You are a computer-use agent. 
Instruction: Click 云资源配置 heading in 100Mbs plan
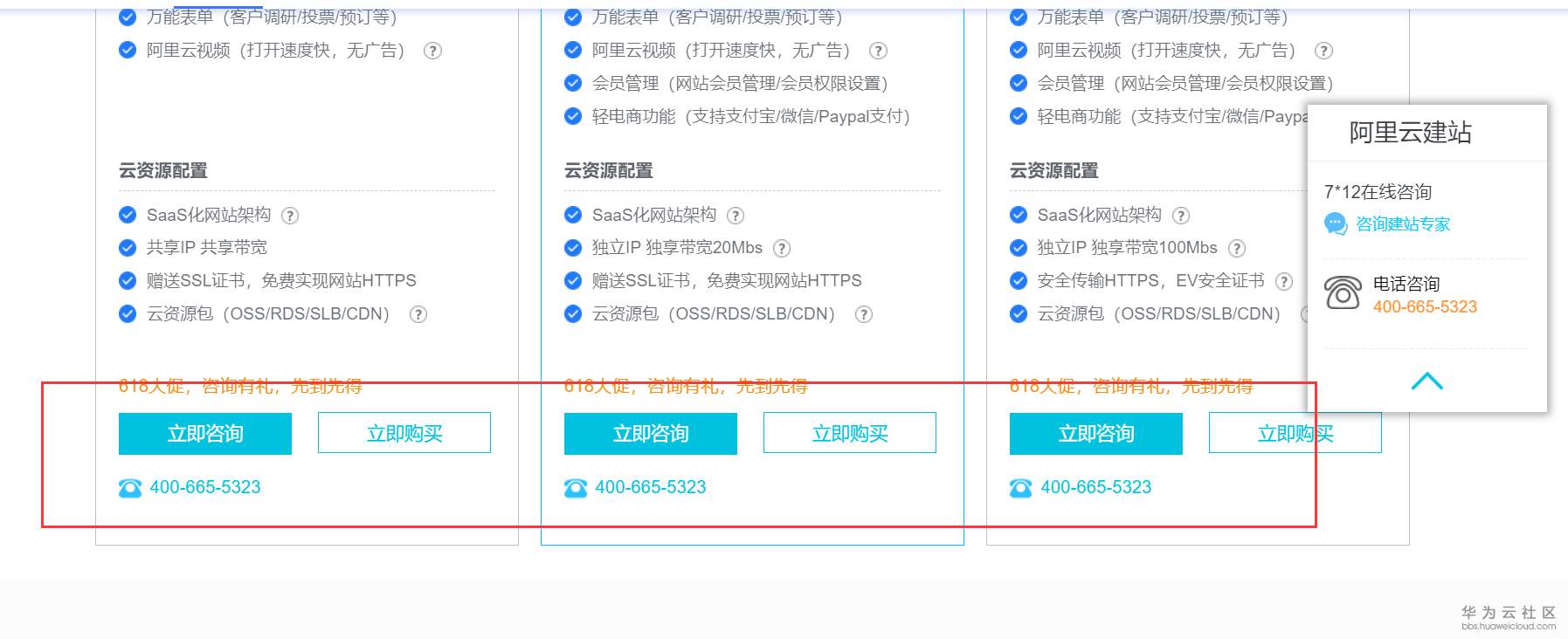pos(1054,171)
